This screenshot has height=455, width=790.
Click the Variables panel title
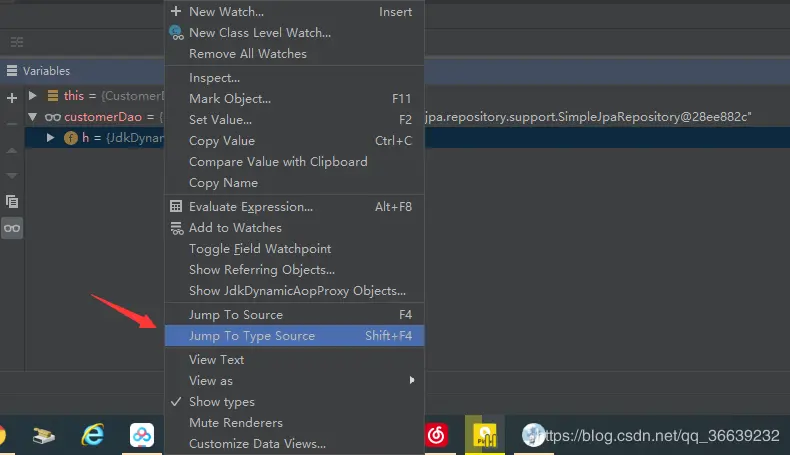46,71
